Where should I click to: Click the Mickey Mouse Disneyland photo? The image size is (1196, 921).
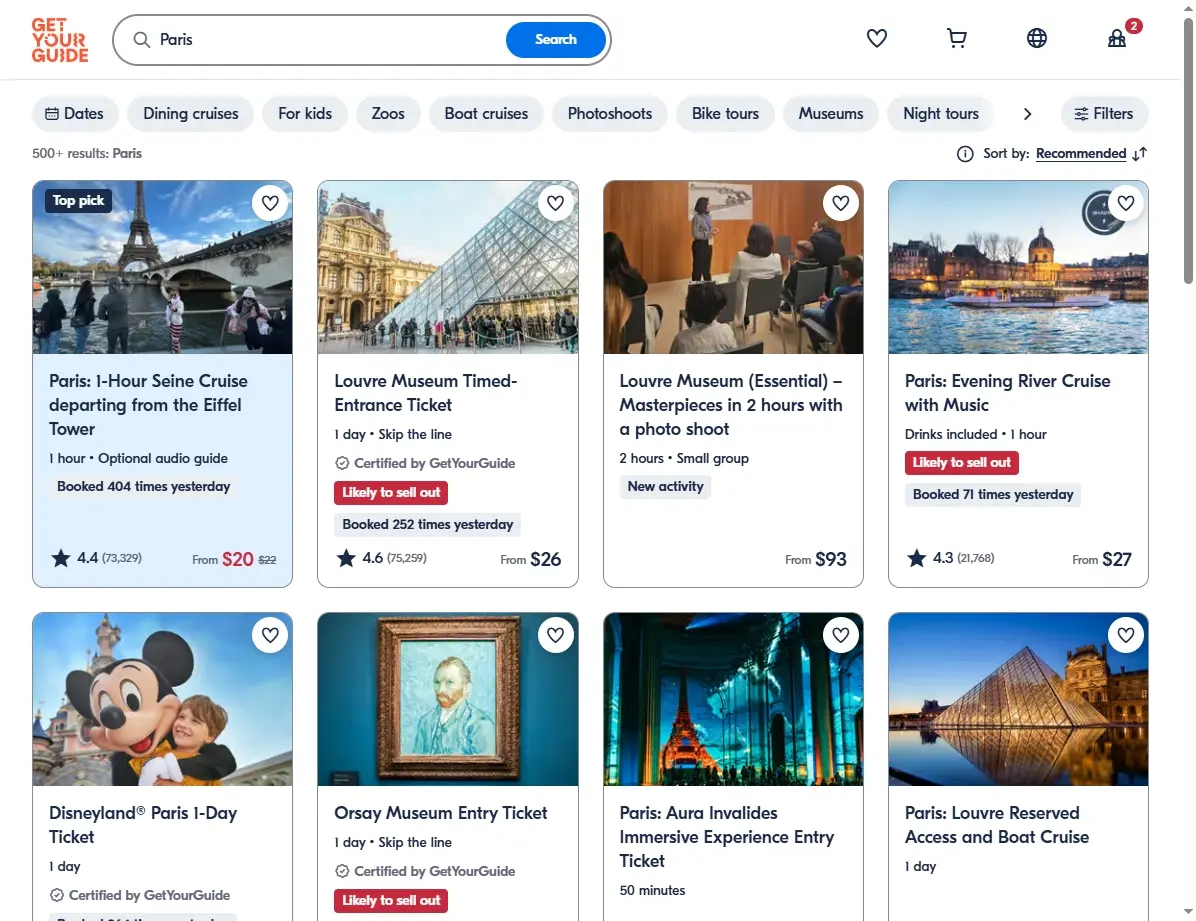162,699
